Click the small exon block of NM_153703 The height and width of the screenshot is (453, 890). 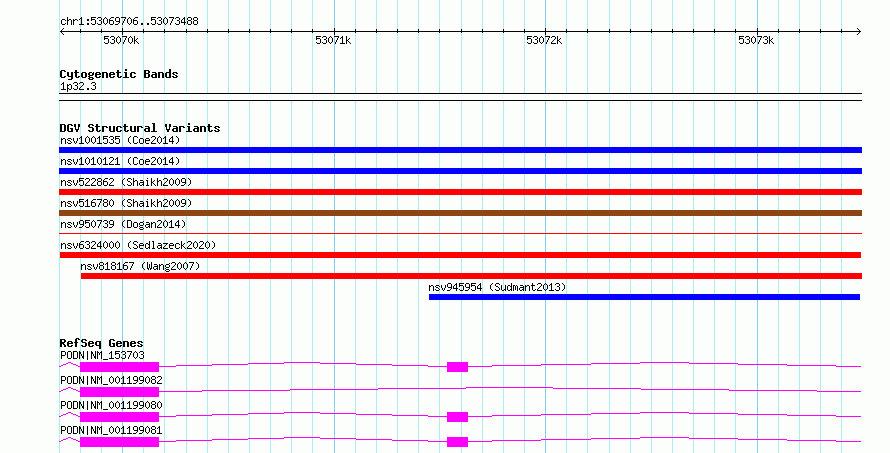pyautogui.click(x=457, y=367)
